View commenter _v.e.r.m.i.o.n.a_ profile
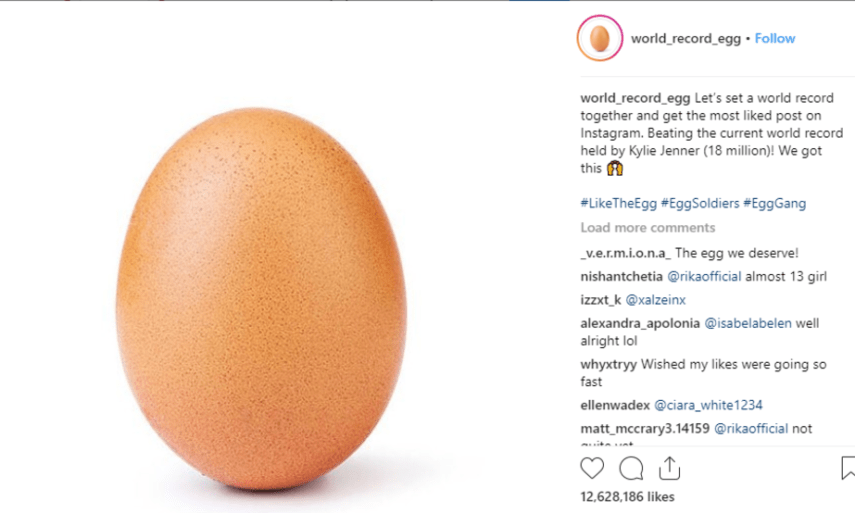The height and width of the screenshot is (513, 855). click(x=625, y=253)
